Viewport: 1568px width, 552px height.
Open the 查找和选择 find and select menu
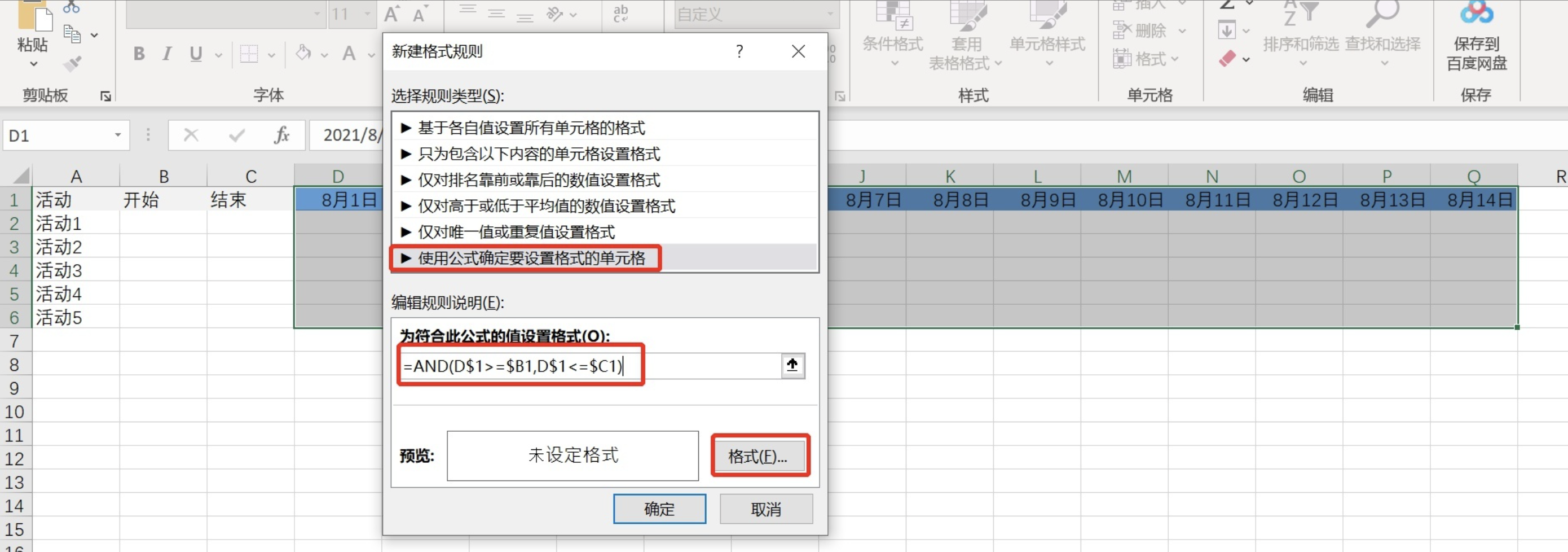pos(1382,33)
